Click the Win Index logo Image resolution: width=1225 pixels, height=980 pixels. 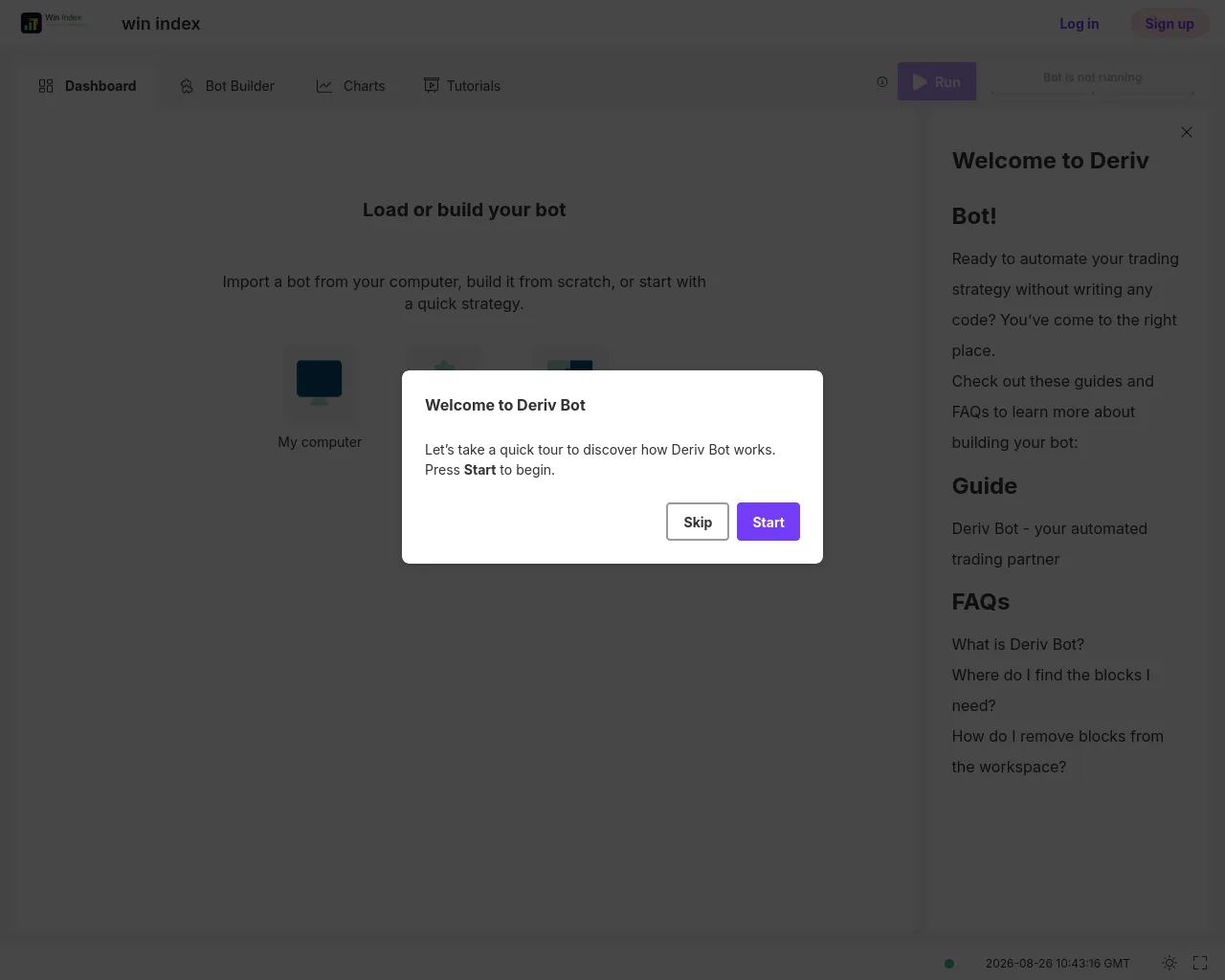point(53,23)
